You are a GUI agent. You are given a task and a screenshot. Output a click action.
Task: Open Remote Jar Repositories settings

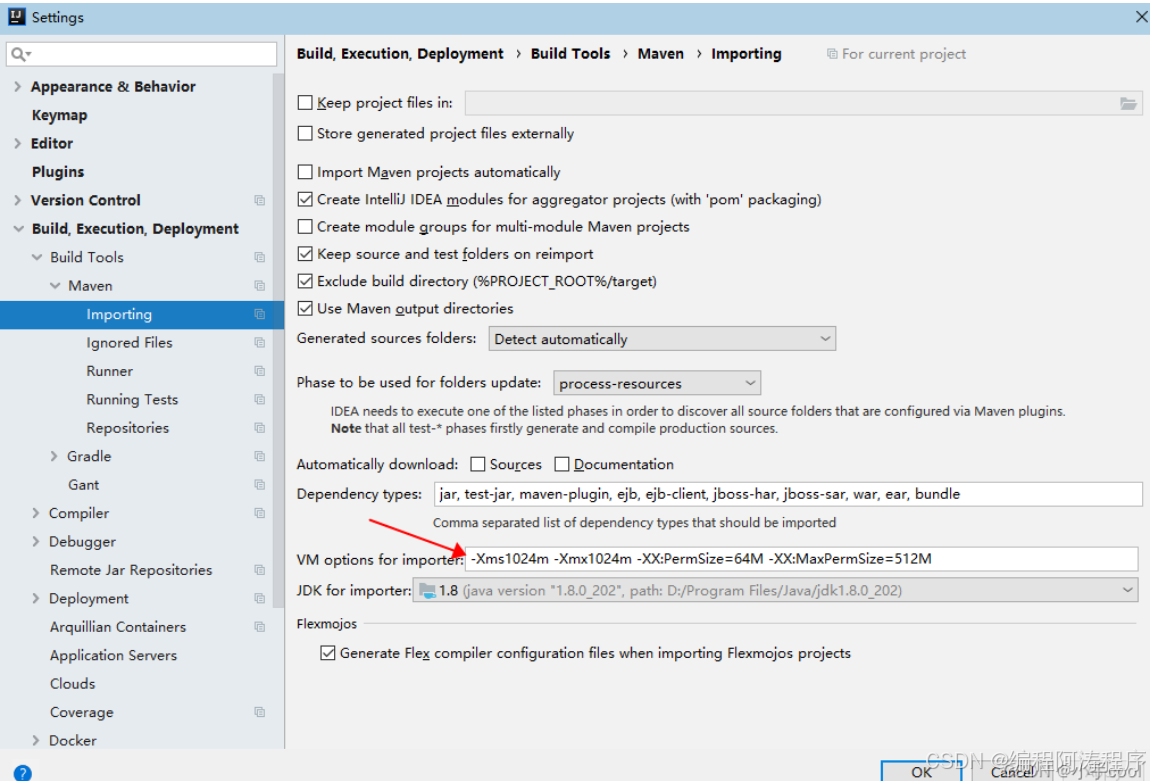pyautogui.click(x=131, y=570)
